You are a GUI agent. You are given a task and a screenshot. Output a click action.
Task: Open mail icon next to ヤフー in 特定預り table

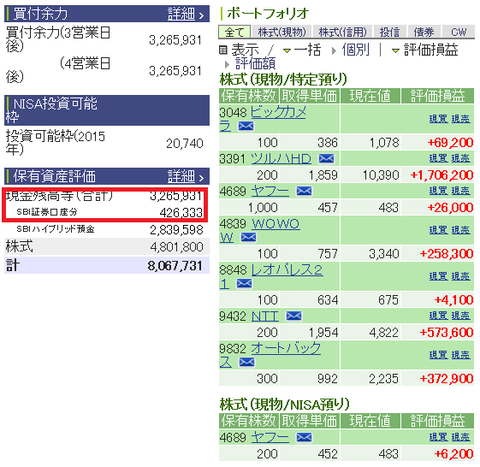coord(304,191)
